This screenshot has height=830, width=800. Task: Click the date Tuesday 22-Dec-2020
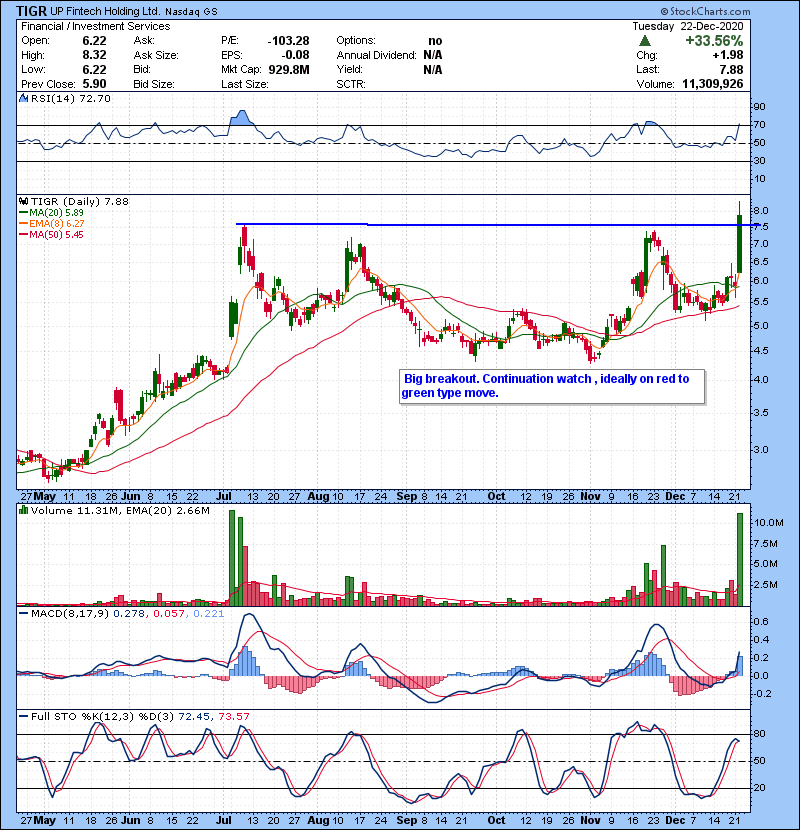[x=688, y=26]
